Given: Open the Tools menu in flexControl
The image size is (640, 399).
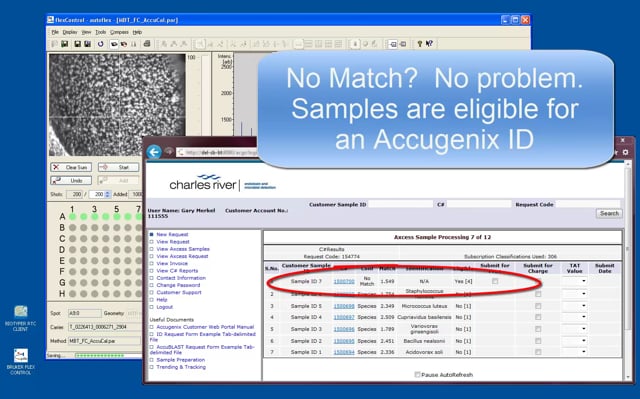Looking at the screenshot, I should [x=100, y=32].
